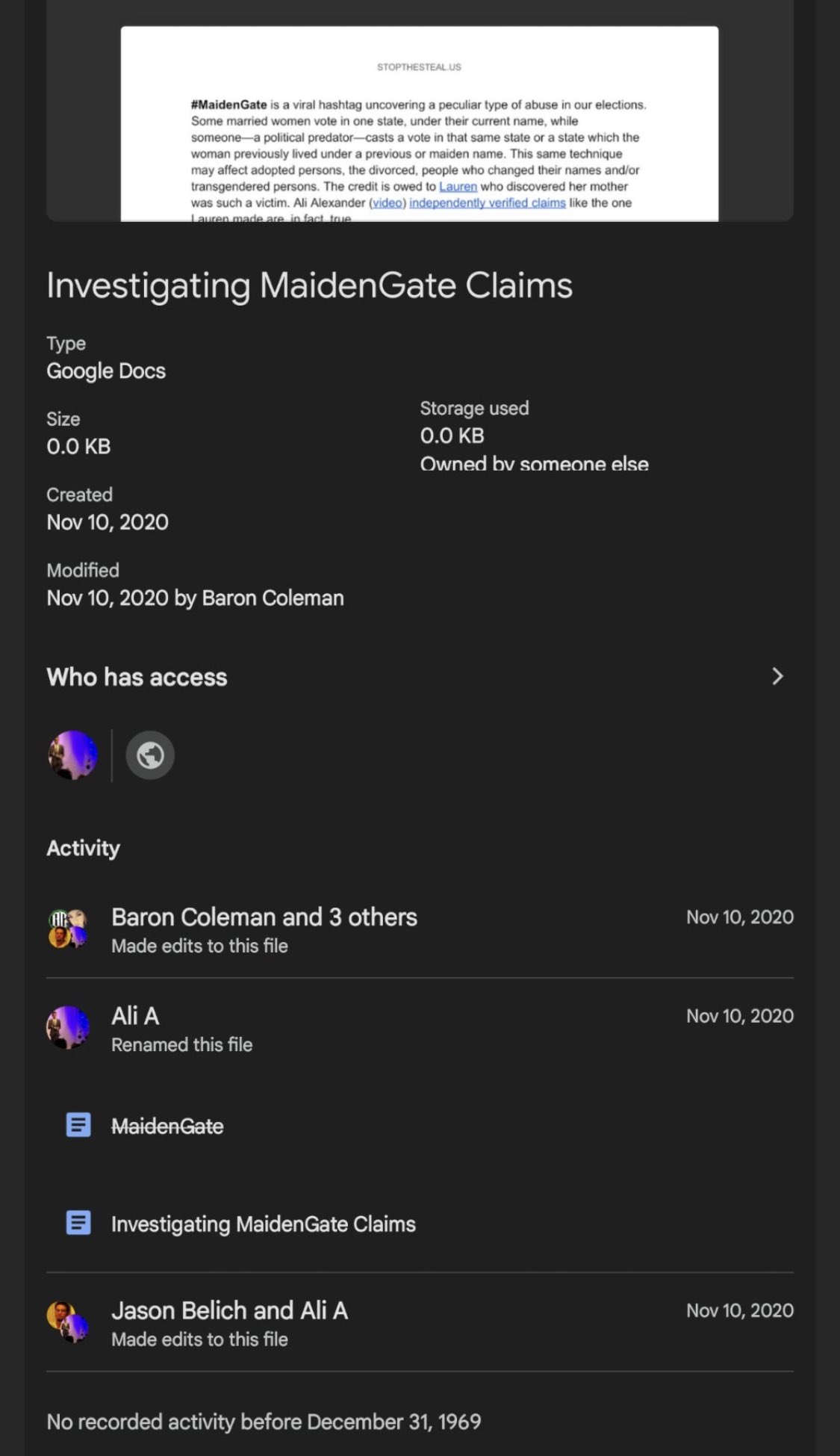This screenshot has height=1456, width=840.
Task: Select the globe public-access icon
Action: click(150, 755)
